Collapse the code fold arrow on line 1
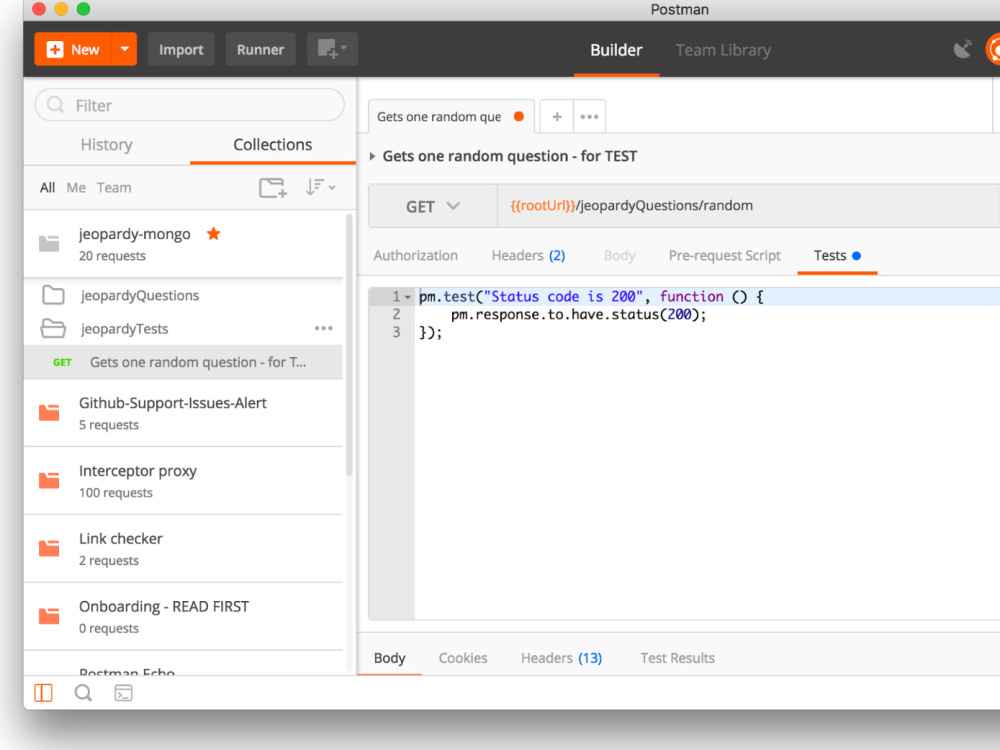Screen dimensions: 1000x750 (x=408, y=297)
